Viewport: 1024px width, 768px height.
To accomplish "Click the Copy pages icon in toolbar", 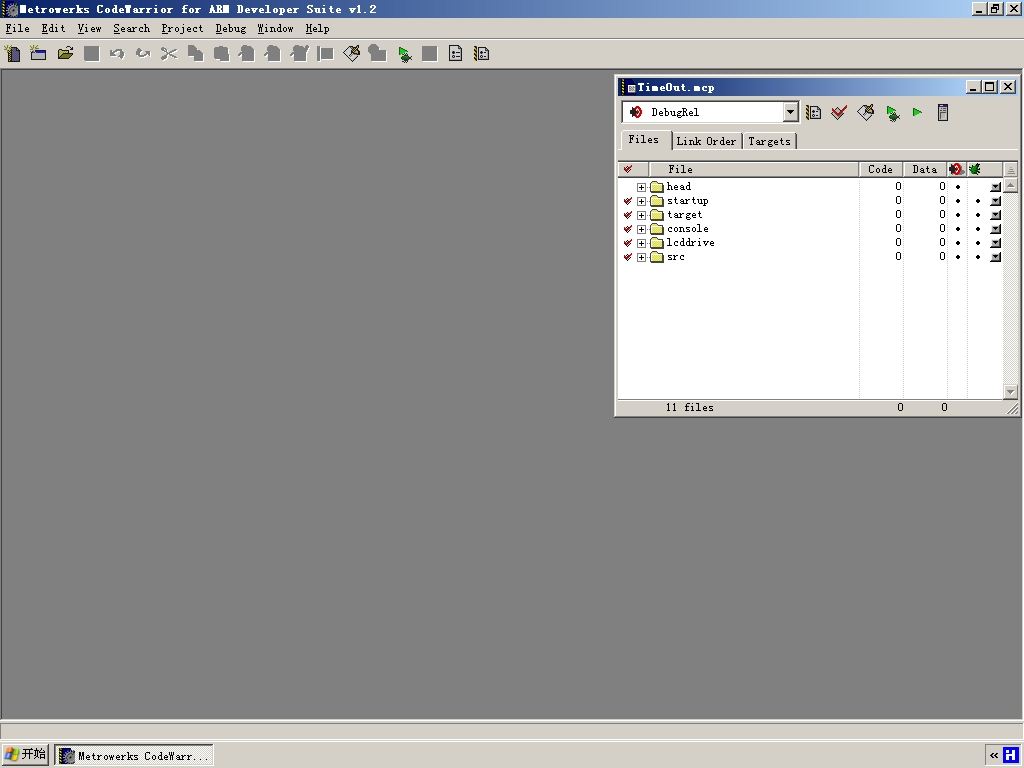I will coord(195,54).
